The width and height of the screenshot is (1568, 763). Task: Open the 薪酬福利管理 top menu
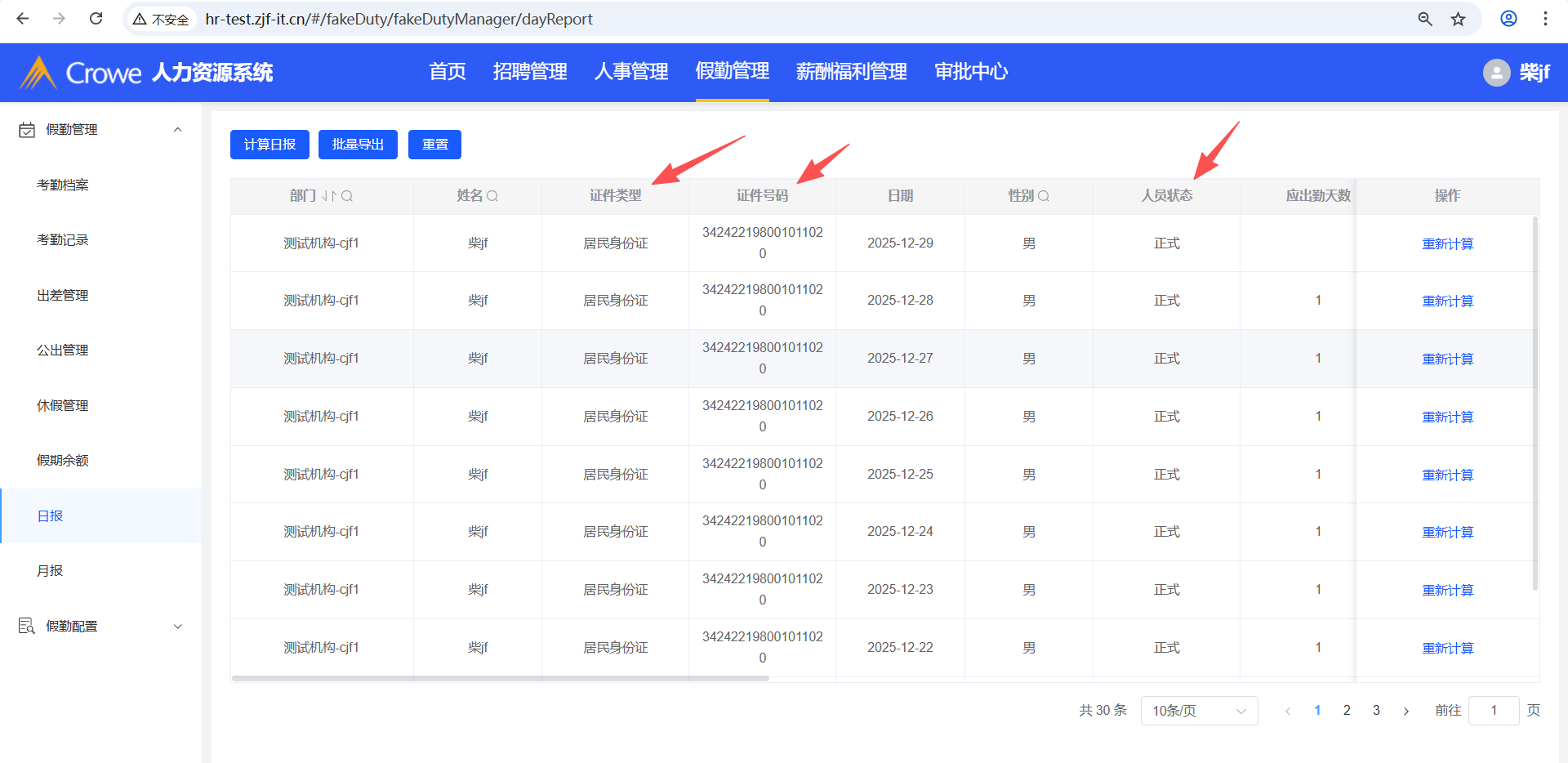click(x=851, y=72)
